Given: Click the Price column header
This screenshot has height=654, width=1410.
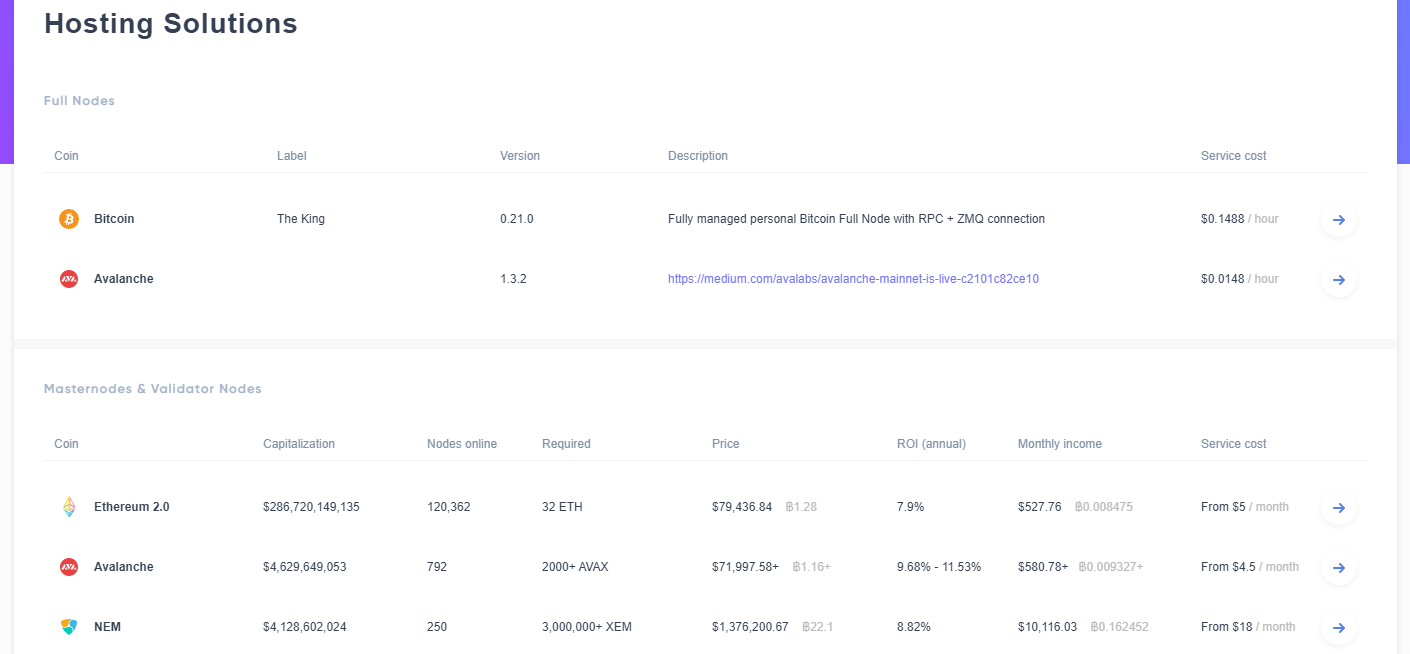Looking at the screenshot, I should click(x=726, y=444).
